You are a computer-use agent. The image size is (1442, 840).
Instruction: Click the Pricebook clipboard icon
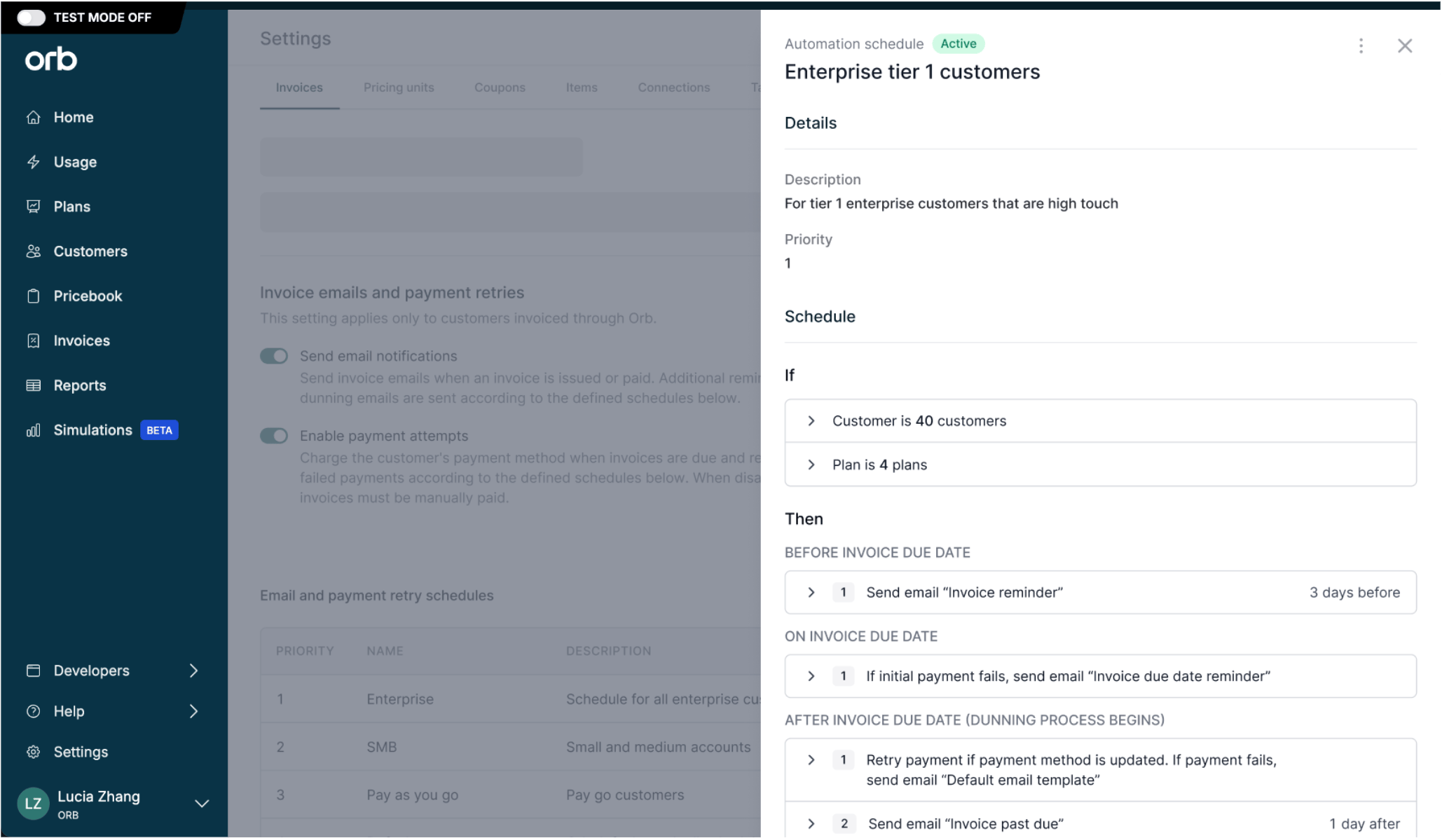click(x=33, y=296)
